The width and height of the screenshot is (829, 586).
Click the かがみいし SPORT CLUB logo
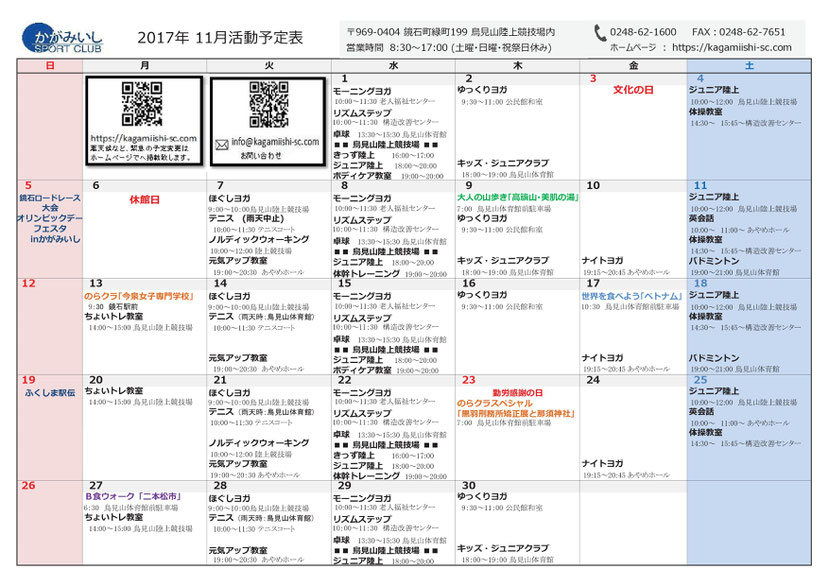point(62,38)
